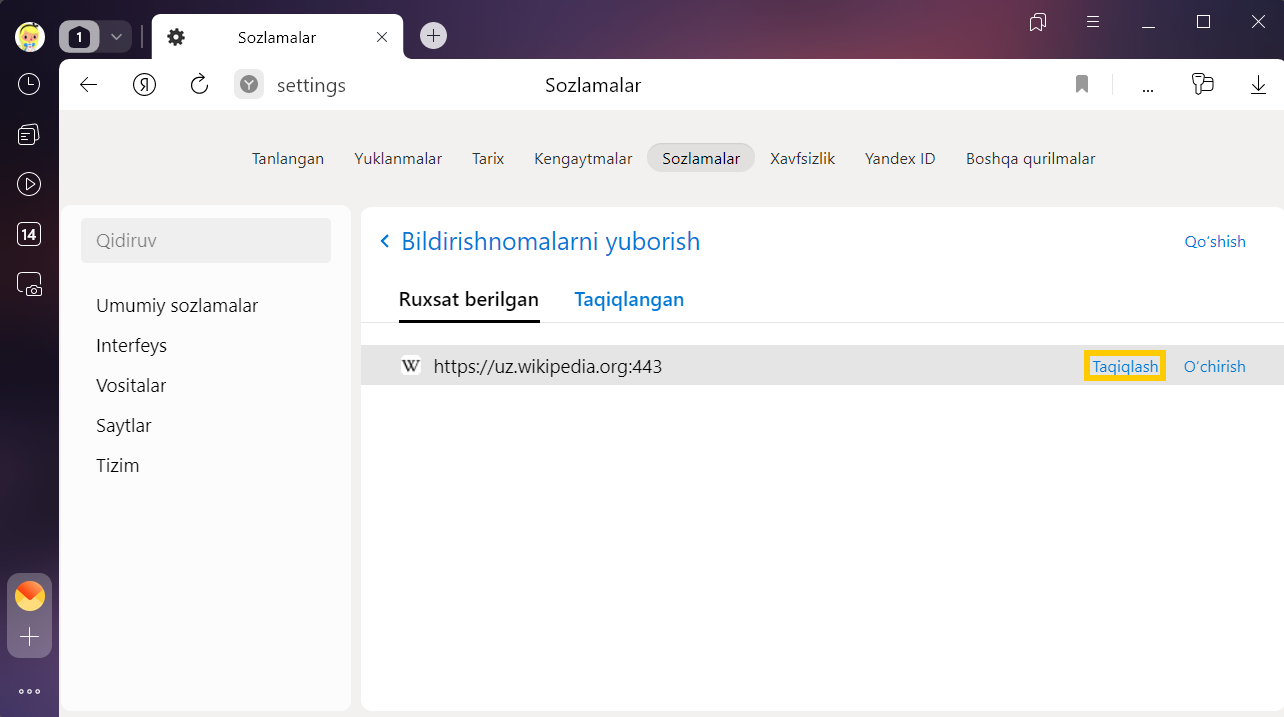
Task: Click the screenshot camera icon in sidebar
Action: (x=29, y=284)
